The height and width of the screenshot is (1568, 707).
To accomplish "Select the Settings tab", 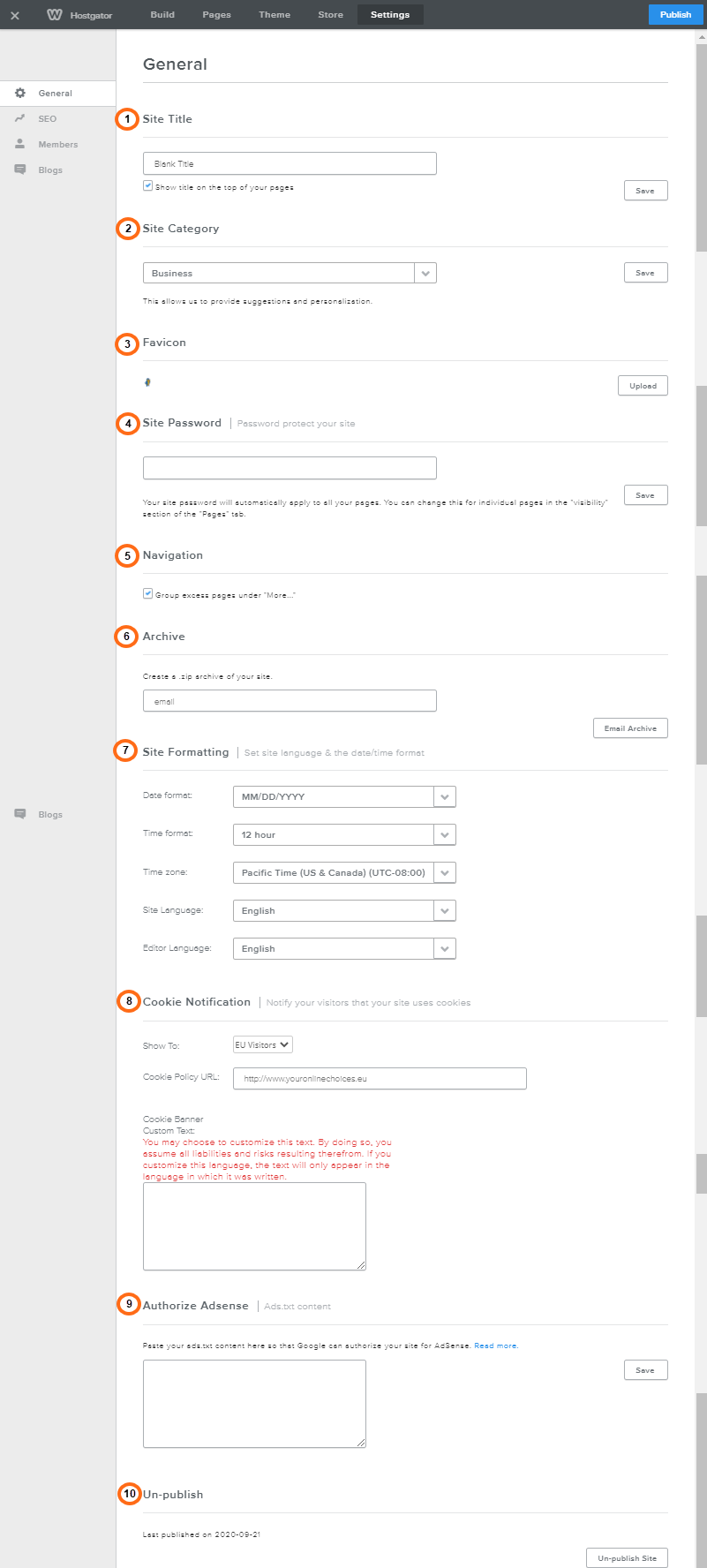I will pyautogui.click(x=390, y=15).
